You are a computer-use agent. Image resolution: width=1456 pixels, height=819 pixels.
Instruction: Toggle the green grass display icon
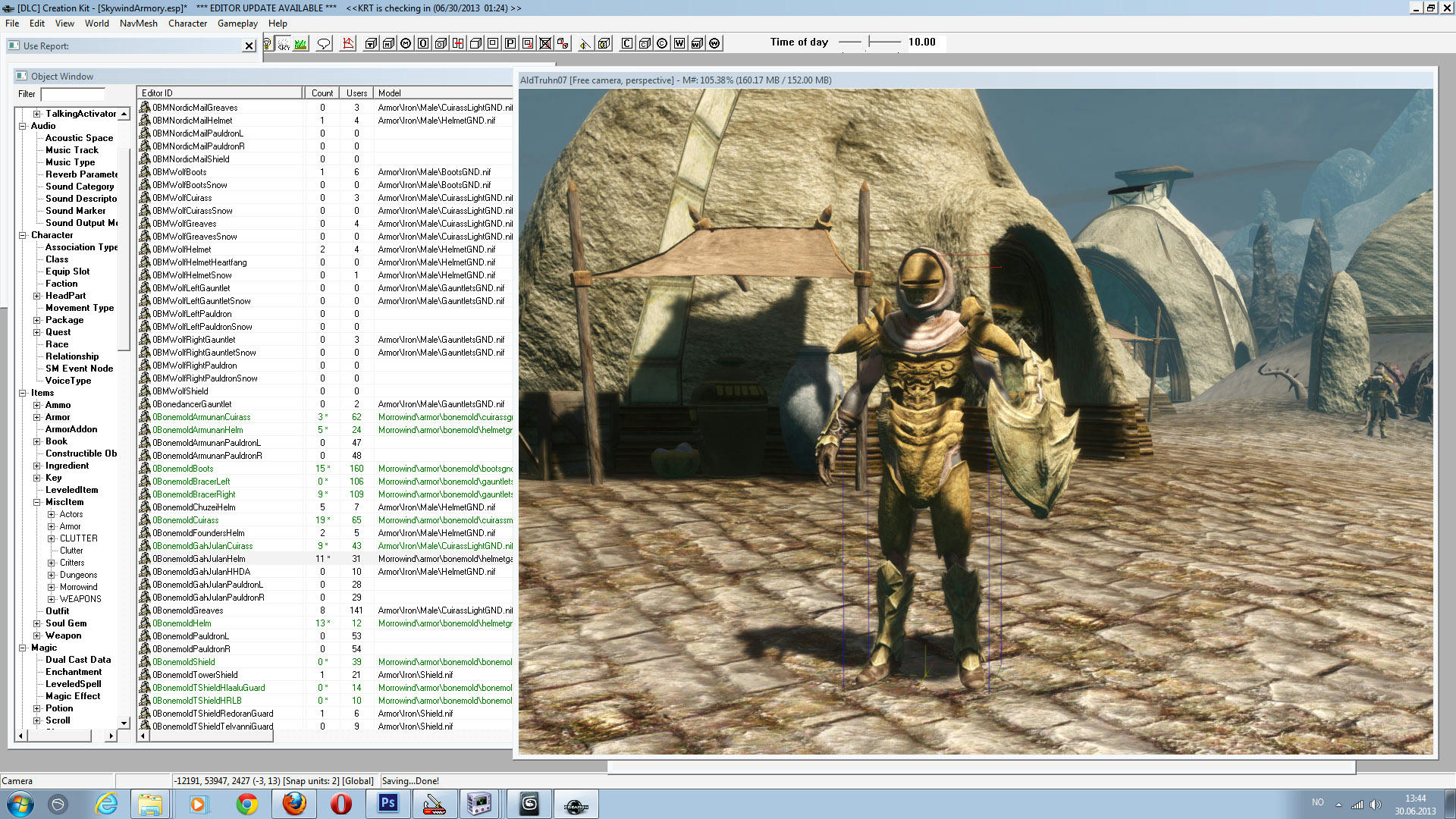[301, 43]
